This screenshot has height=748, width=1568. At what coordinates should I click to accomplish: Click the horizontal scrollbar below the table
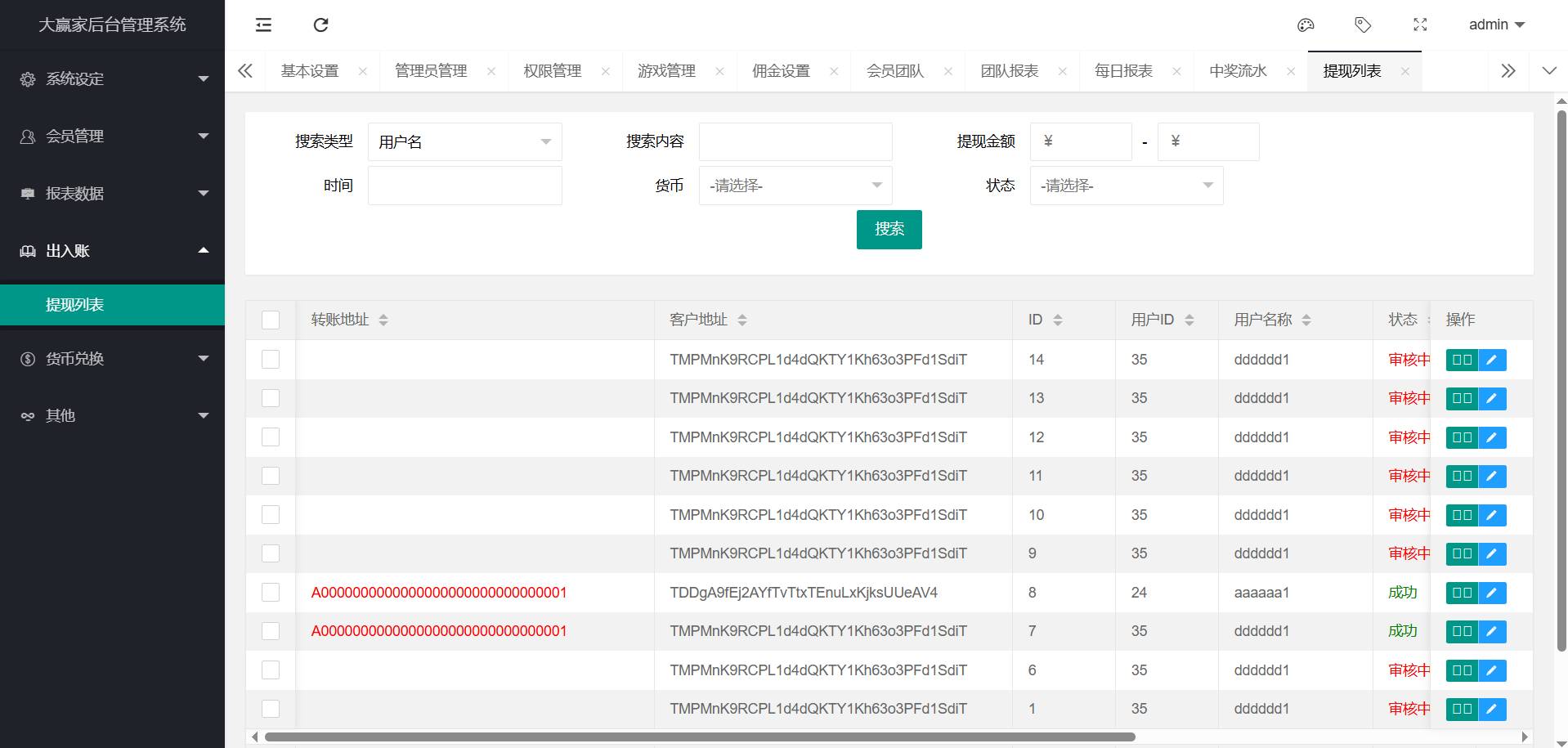click(x=700, y=737)
